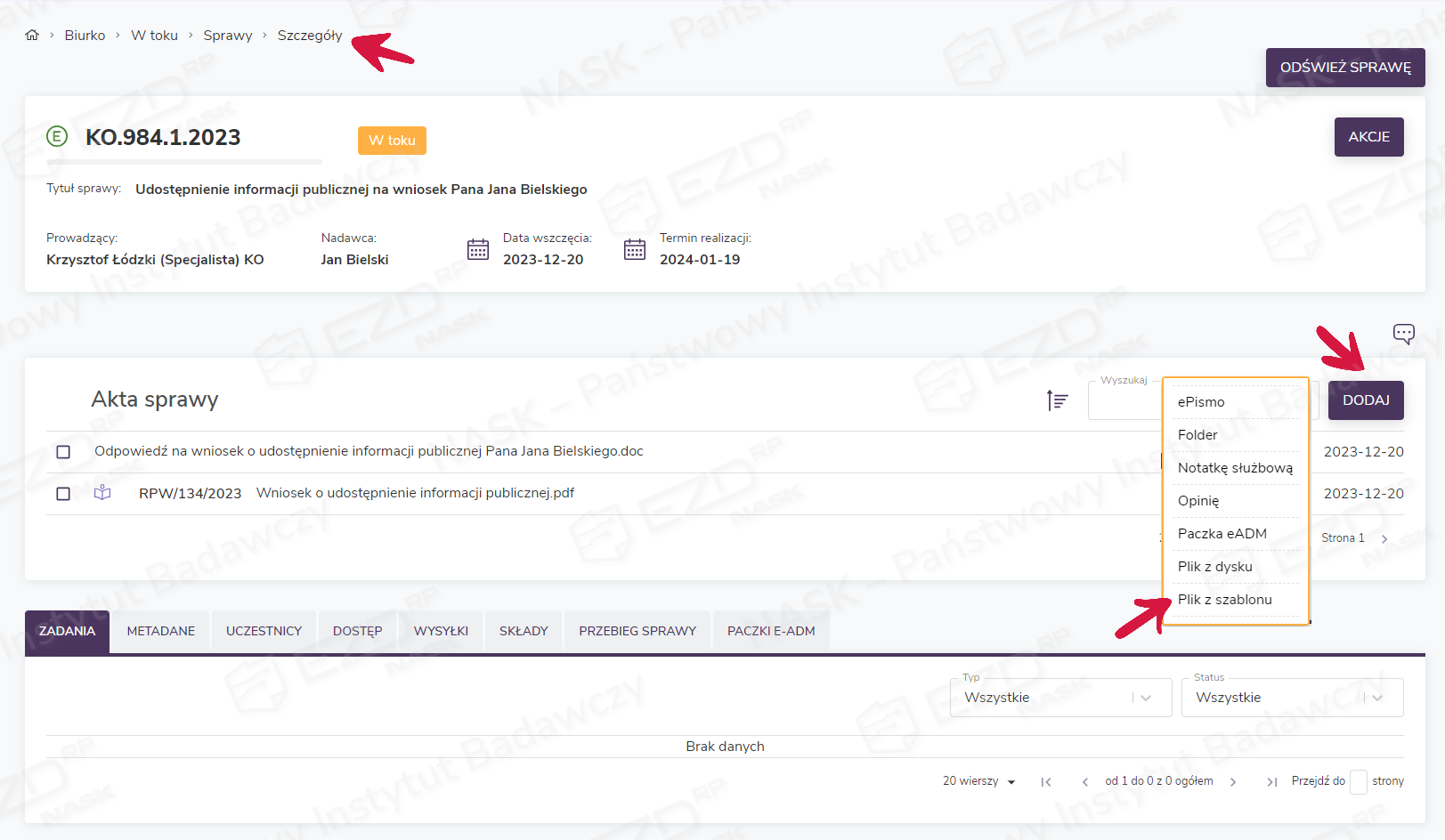Click the Termin realizacji calendar icon
1445x840 pixels.
click(635, 249)
